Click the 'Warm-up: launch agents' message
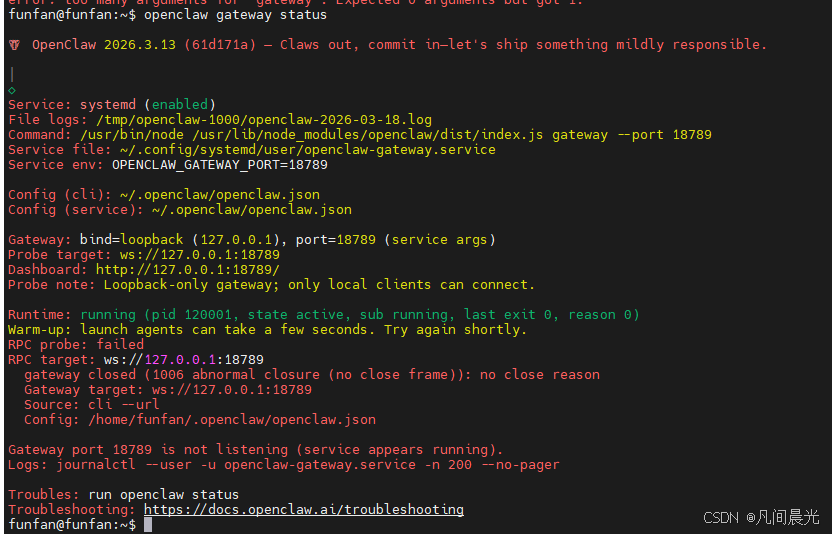 [x=267, y=330]
